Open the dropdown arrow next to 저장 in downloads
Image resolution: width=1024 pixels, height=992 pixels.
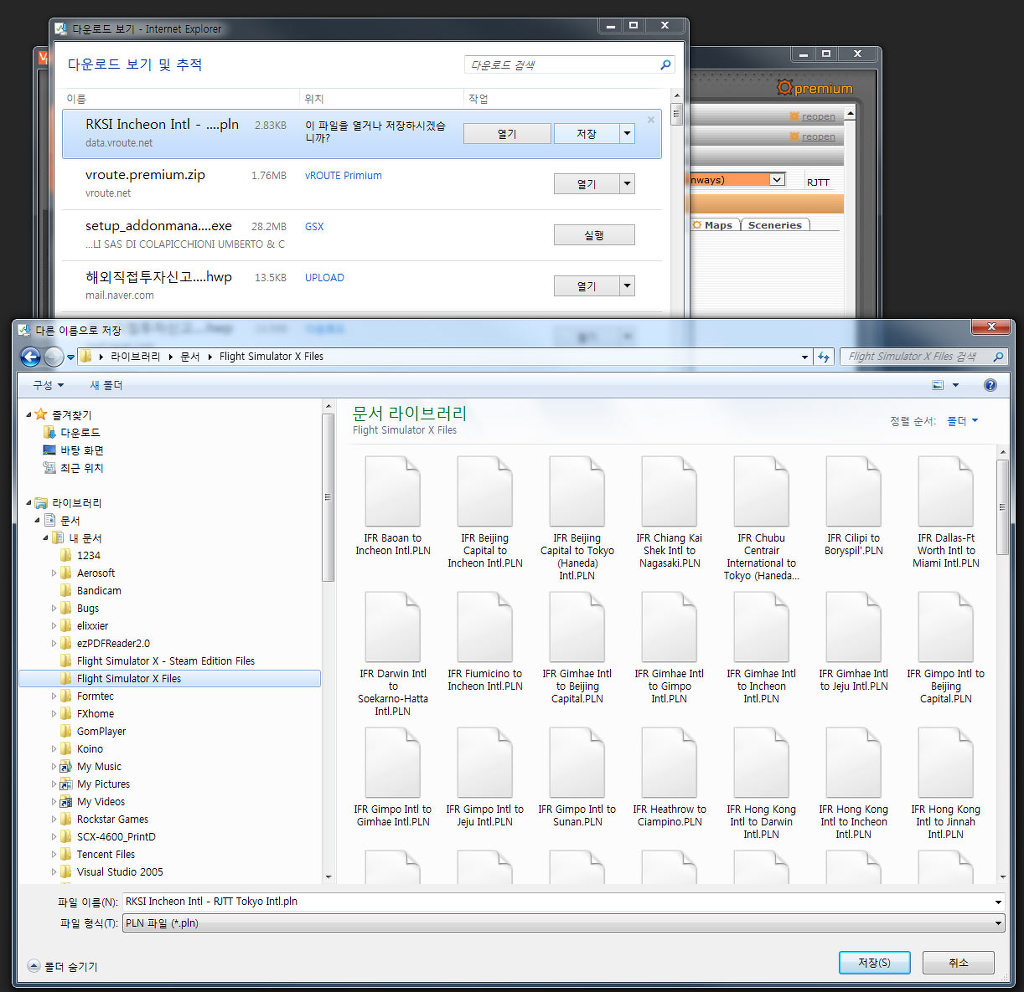[x=626, y=133]
